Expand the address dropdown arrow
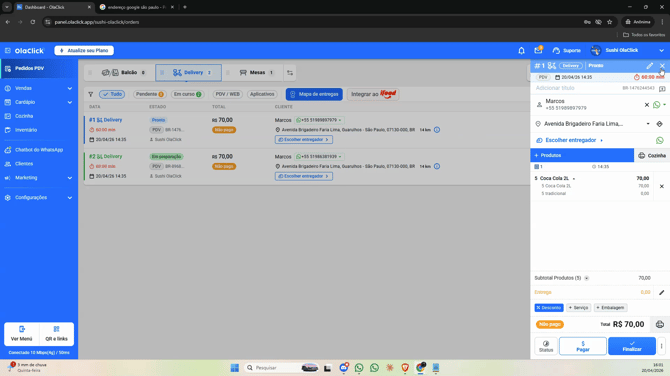The height and width of the screenshot is (376, 670). 648,124
